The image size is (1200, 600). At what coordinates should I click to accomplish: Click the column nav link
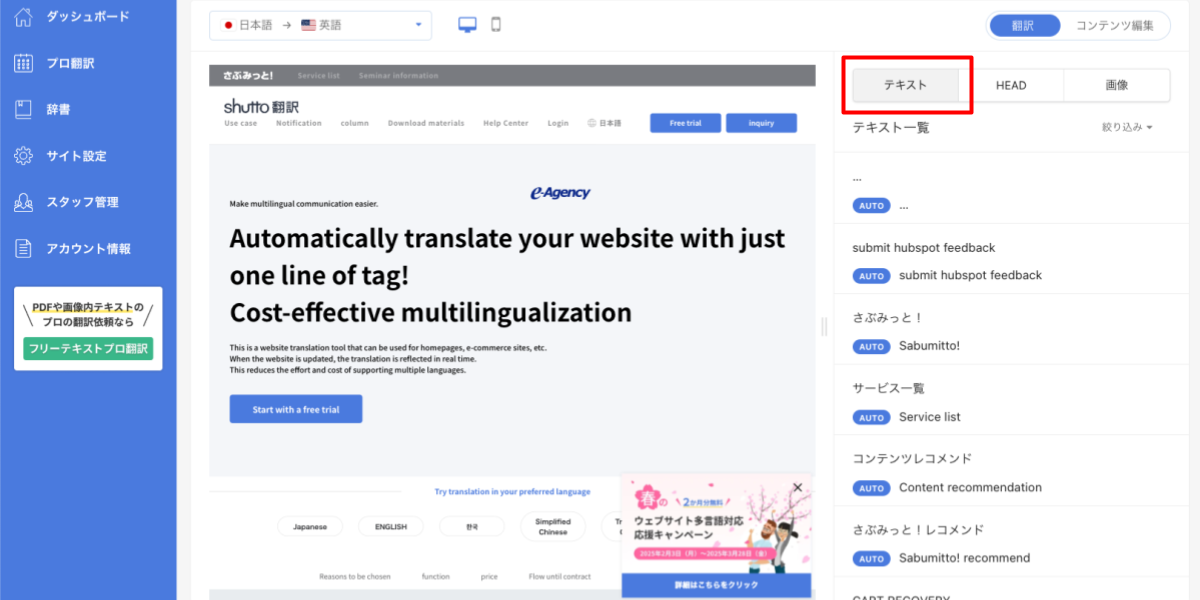click(355, 123)
